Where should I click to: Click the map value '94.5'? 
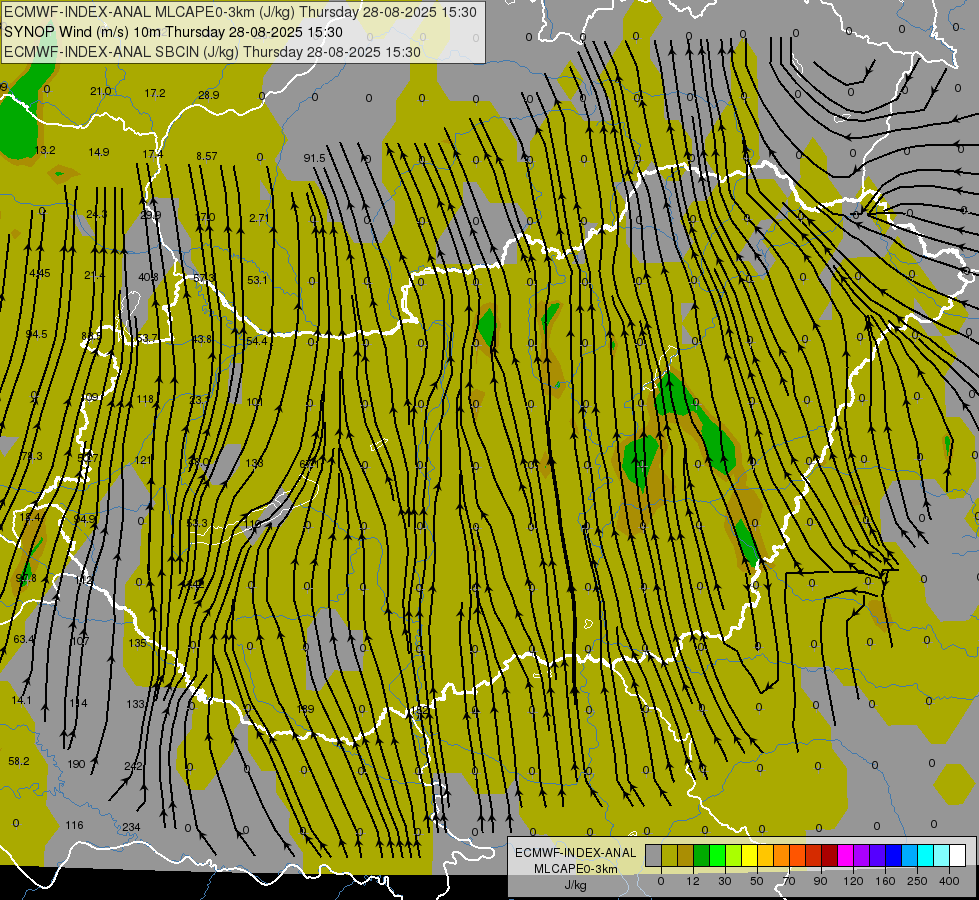point(36,334)
